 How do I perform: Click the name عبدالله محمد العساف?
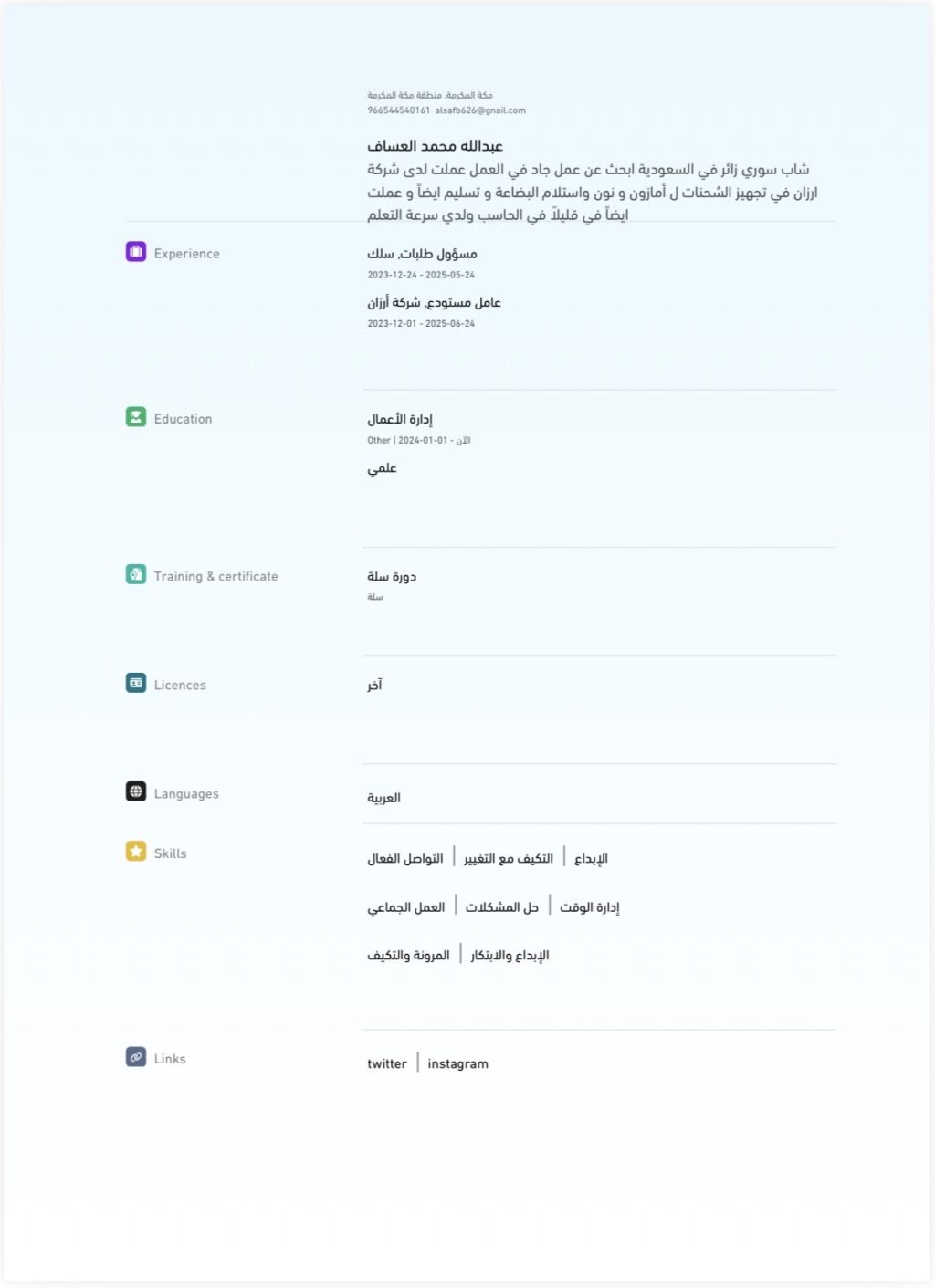click(x=435, y=146)
